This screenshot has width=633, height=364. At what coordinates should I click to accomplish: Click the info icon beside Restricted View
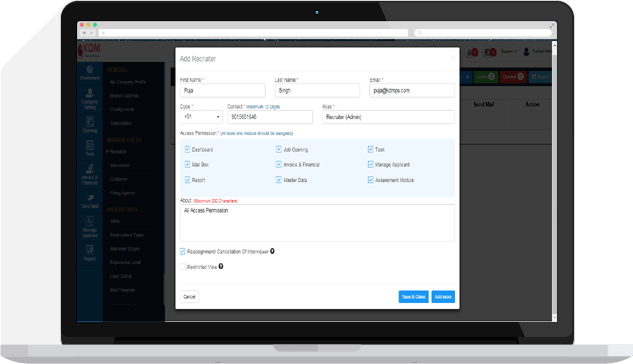point(221,266)
